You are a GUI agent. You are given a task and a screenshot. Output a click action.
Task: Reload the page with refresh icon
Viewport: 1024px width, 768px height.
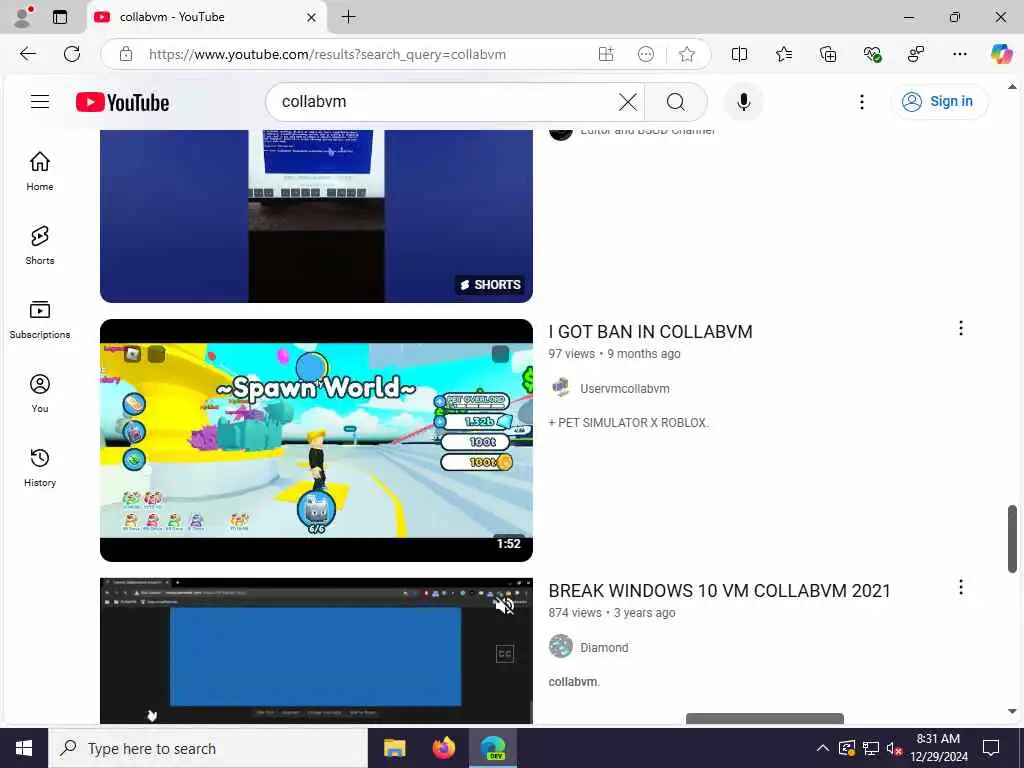coord(72,54)
